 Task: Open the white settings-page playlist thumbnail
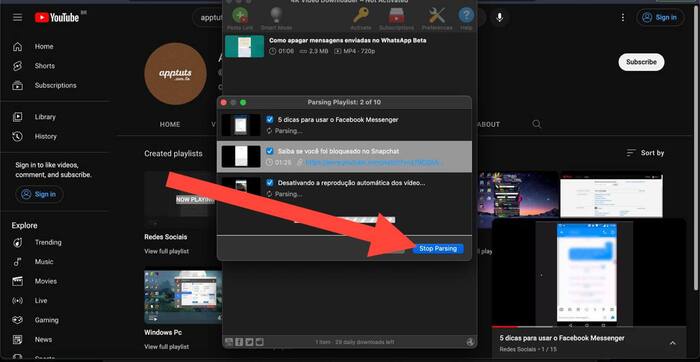click(x=612, y=195)
